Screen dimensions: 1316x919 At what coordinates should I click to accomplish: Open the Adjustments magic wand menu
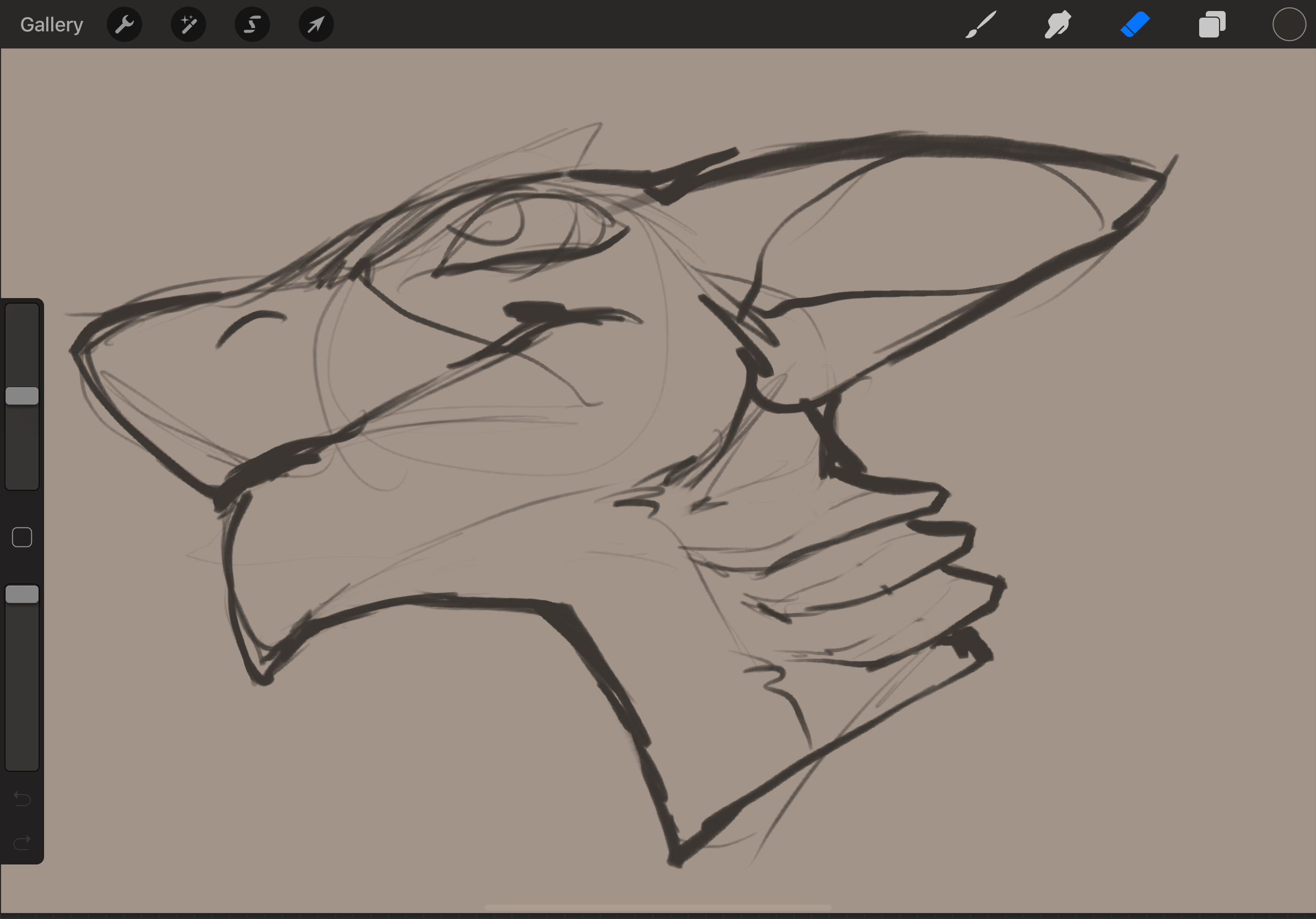[188, 25]
